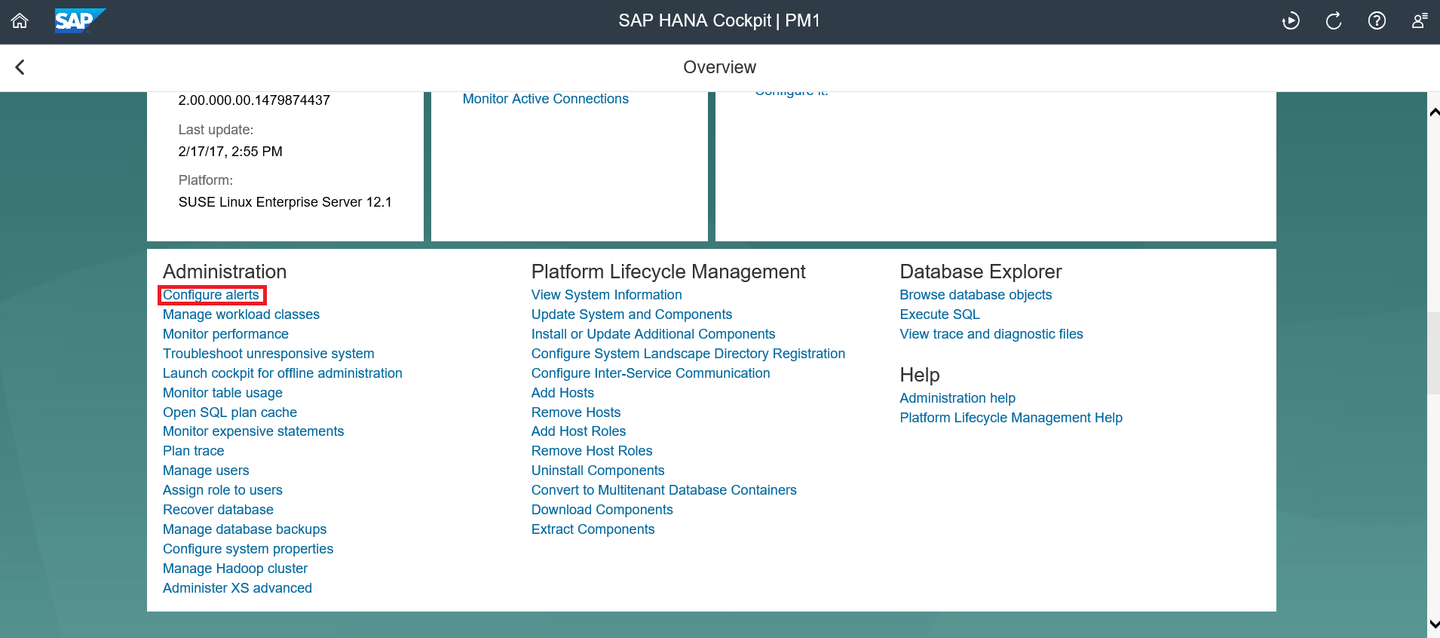Open Manage users link
The image size is (1440, 638).
coord(206,470)
